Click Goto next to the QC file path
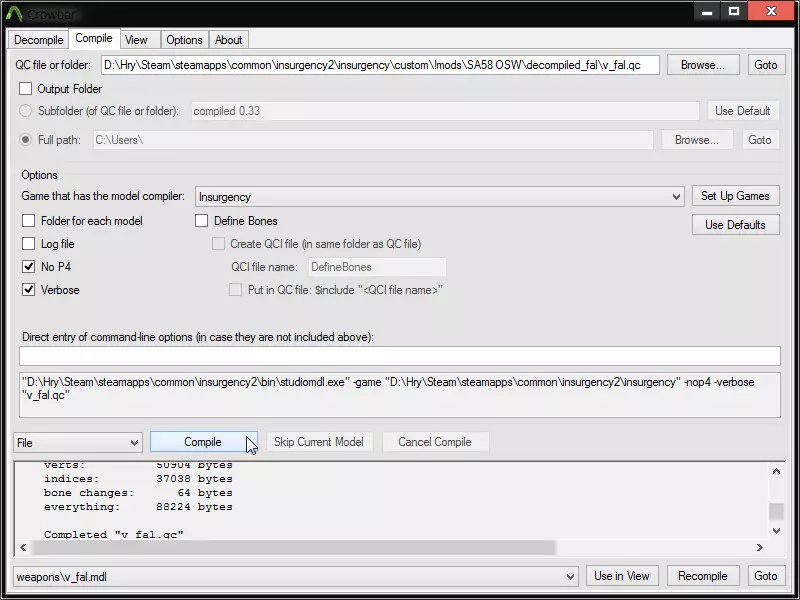 pos(765,65)
